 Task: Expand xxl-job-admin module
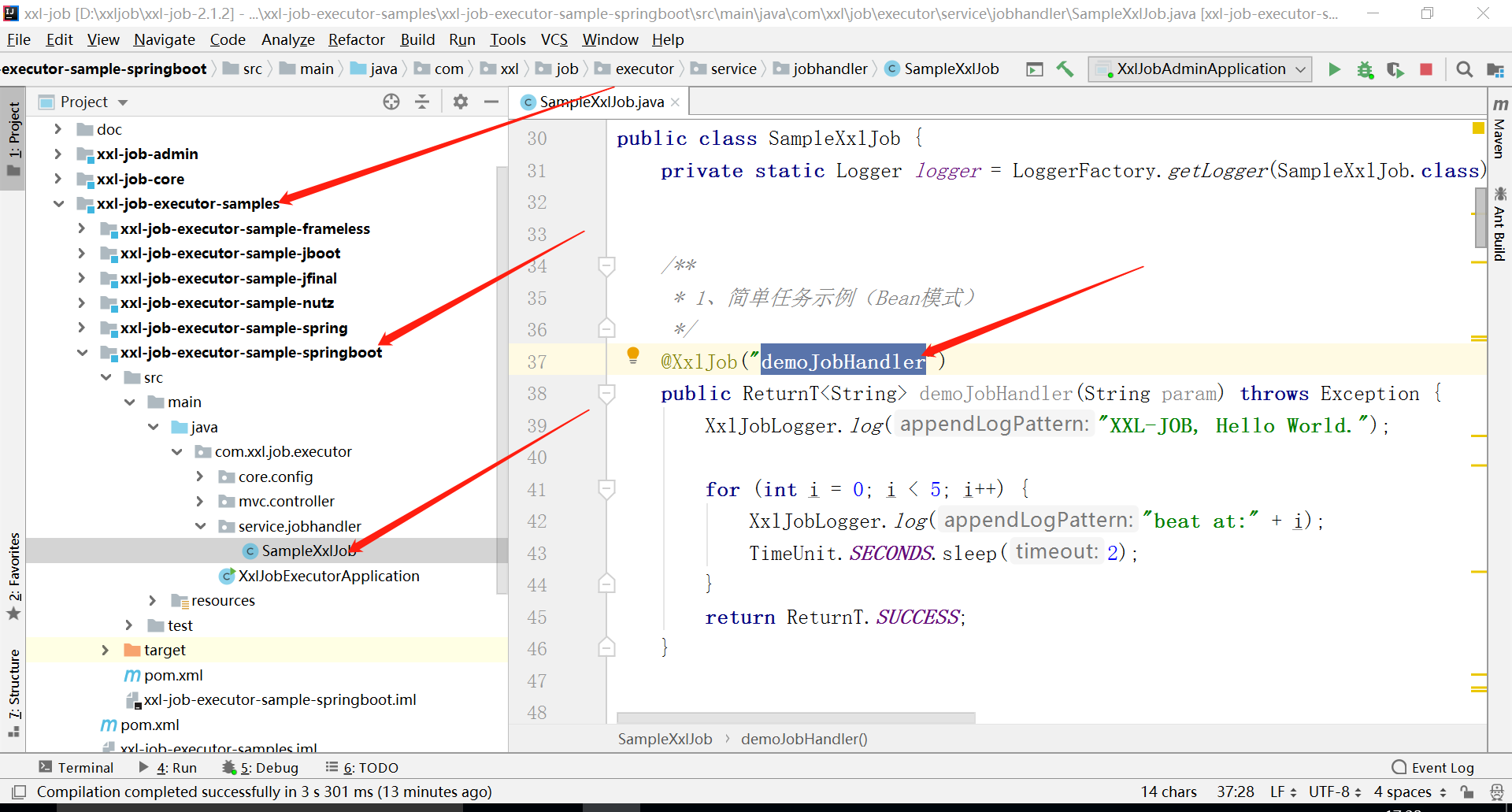click(57, 154)
